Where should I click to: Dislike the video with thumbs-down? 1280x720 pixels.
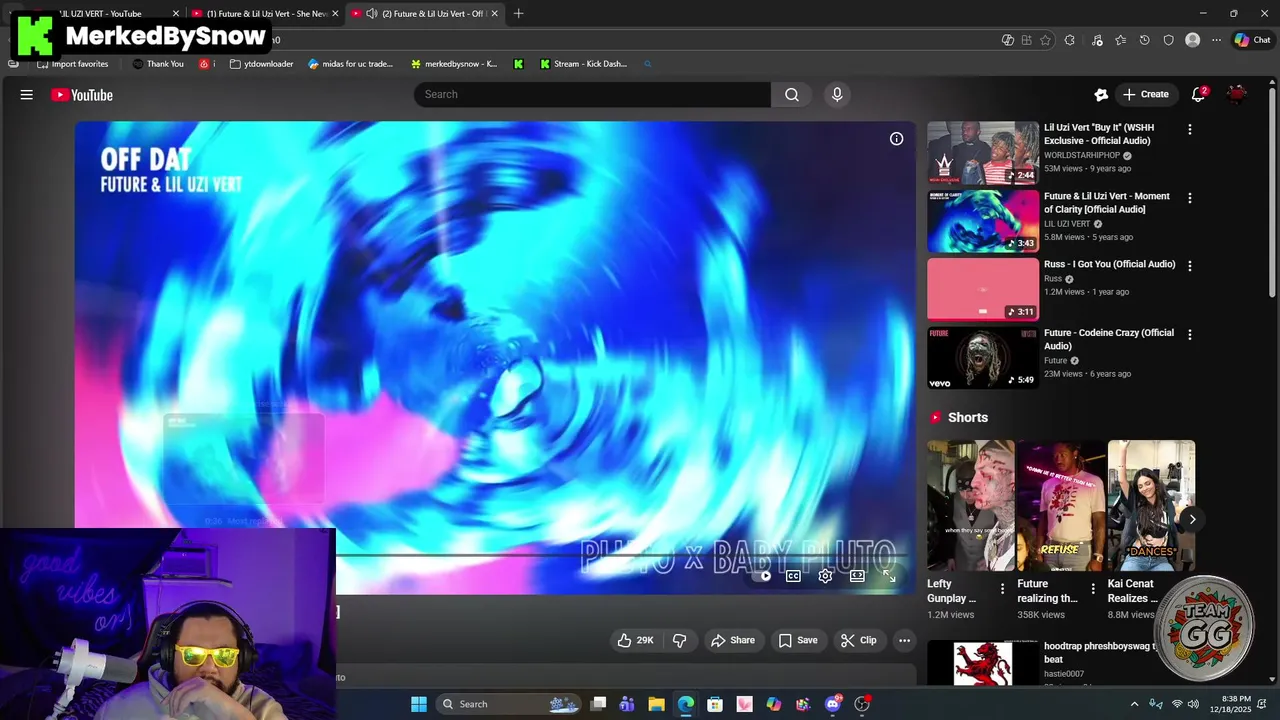pyautogui.click(x=679, y=640)
